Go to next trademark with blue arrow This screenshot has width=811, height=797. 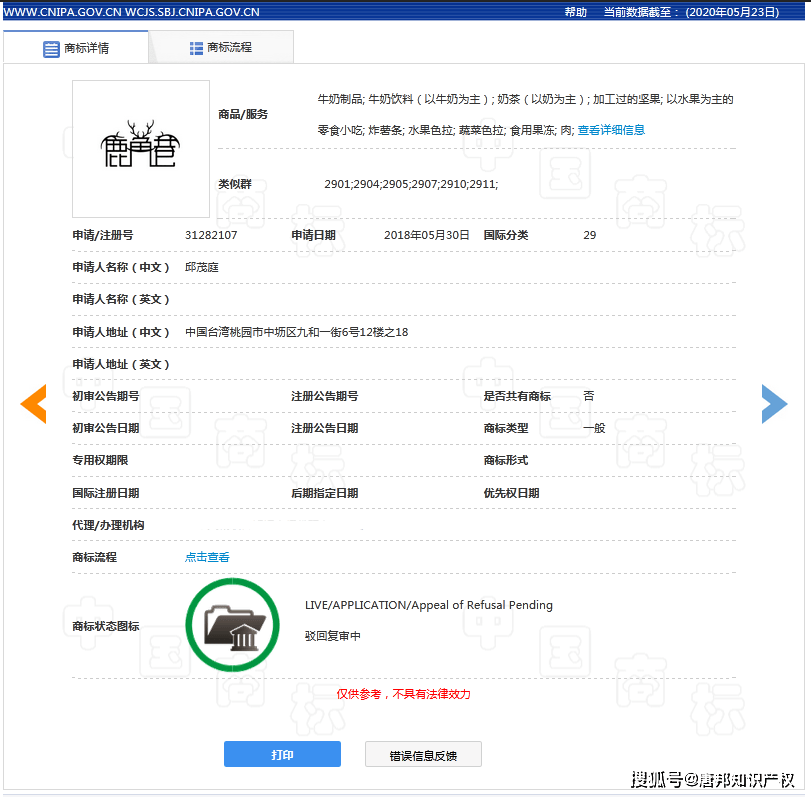[x=774, y=404]
